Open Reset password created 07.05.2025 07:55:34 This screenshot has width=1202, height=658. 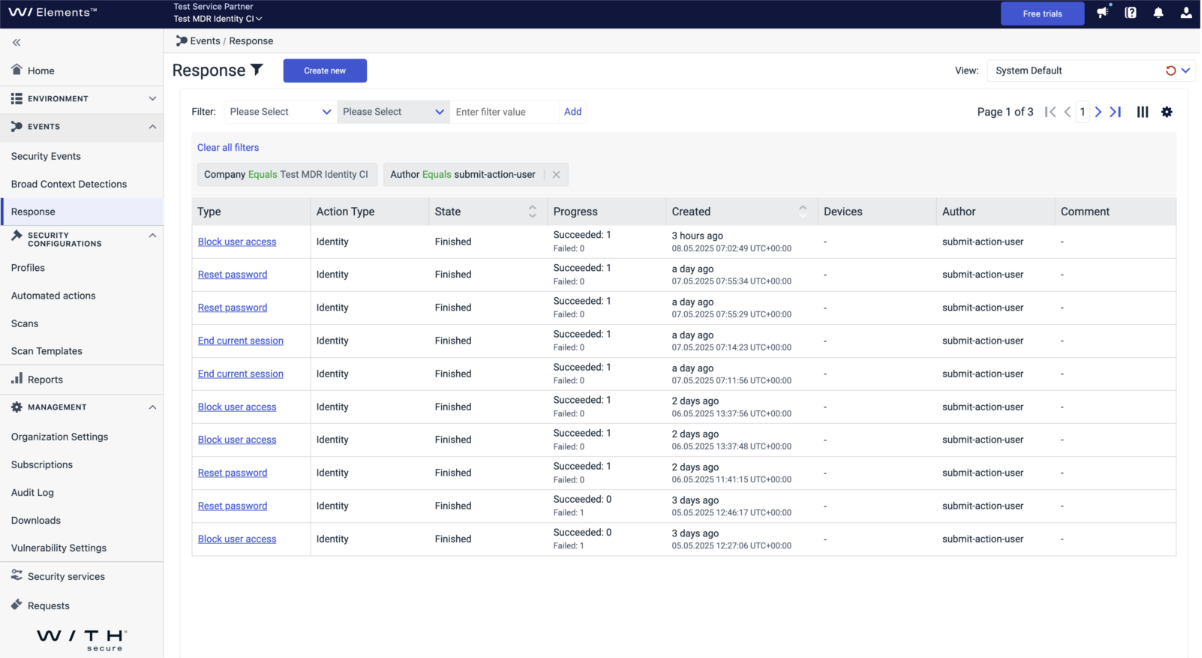click(x=232, y=275)
